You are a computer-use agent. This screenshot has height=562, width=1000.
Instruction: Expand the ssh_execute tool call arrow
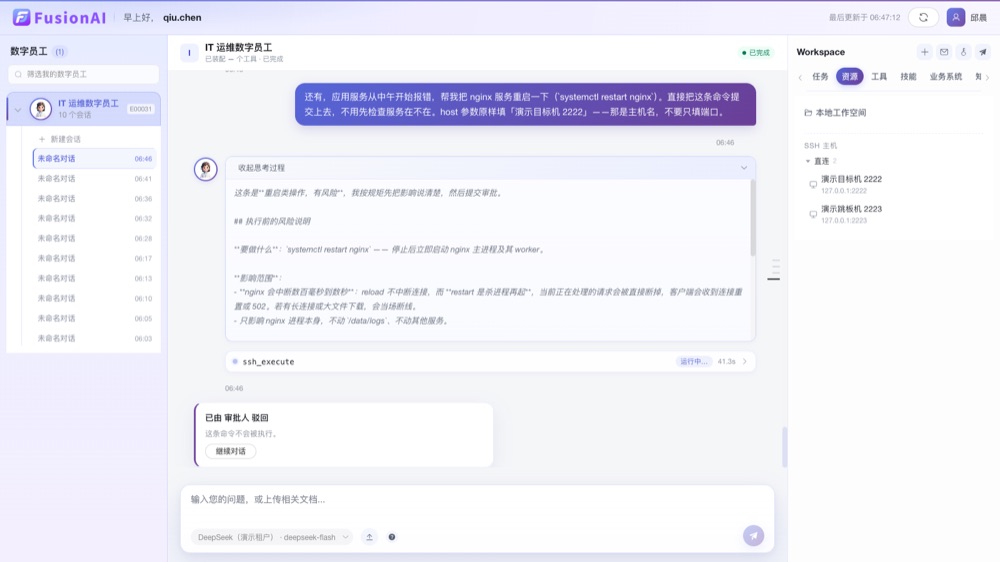pos(744,362)
